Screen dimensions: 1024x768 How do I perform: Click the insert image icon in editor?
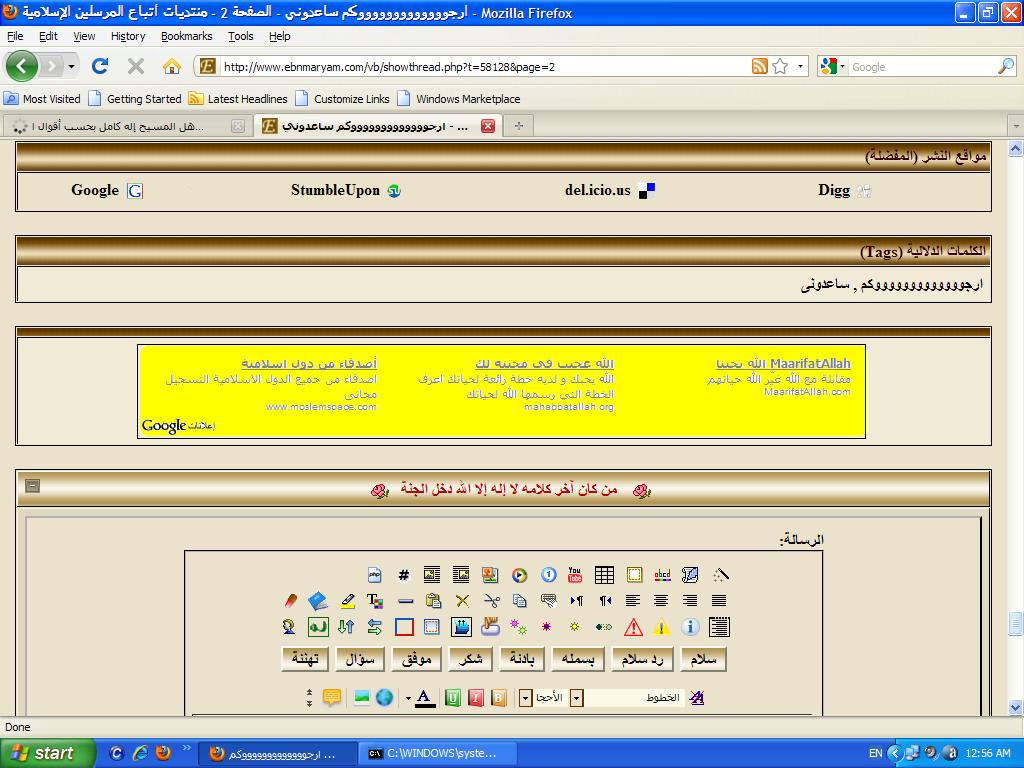361,697
